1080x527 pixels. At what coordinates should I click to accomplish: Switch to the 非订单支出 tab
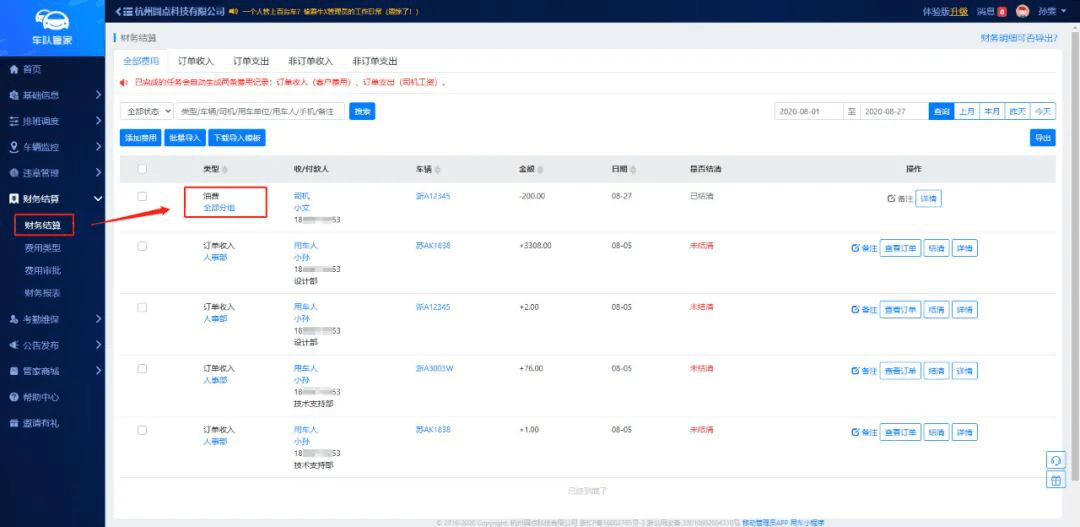pos(375,61)
